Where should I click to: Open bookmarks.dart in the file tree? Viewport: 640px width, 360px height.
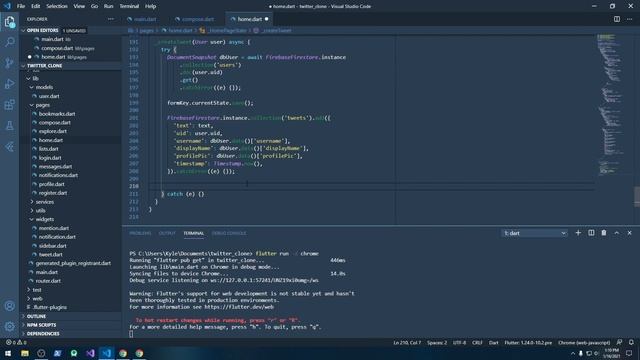[x=57, y=114]
